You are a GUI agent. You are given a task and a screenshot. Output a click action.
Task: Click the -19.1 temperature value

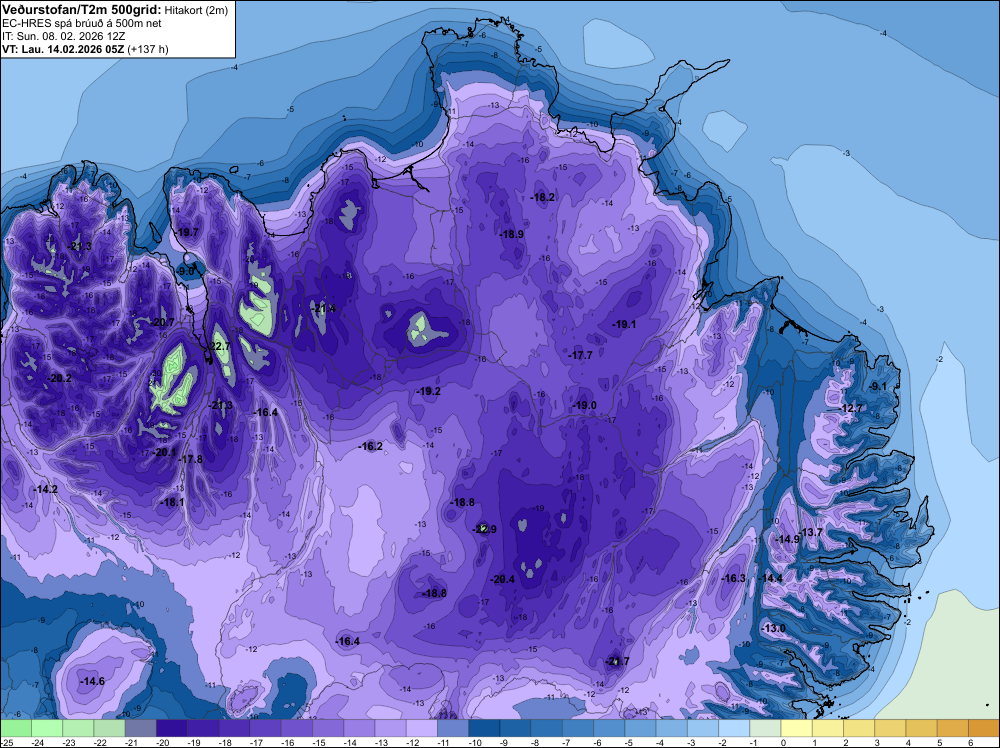pyautogui.click(x=624, y=324)
